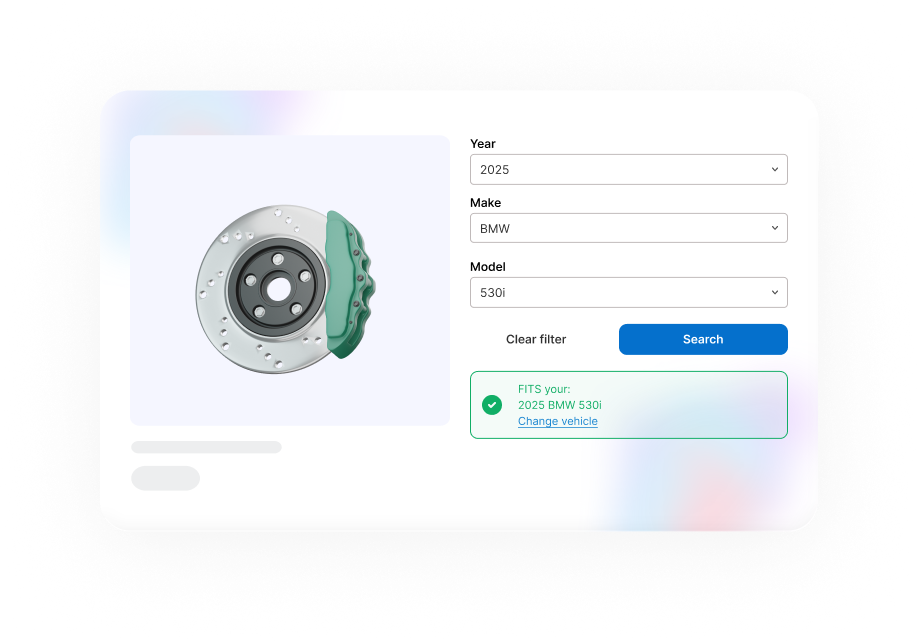Click the center hub of the brake rotor
The height and width of the screenshot is (642, 918).
pyautogui.click(x=277, y=288)
